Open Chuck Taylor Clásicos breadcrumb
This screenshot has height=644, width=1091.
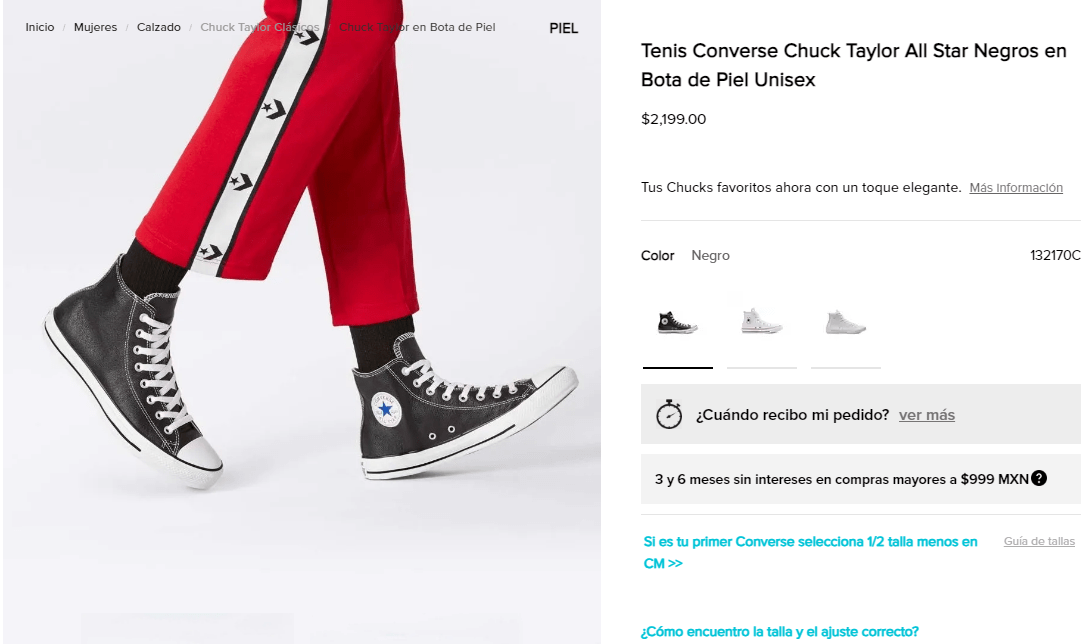point(259,27)
